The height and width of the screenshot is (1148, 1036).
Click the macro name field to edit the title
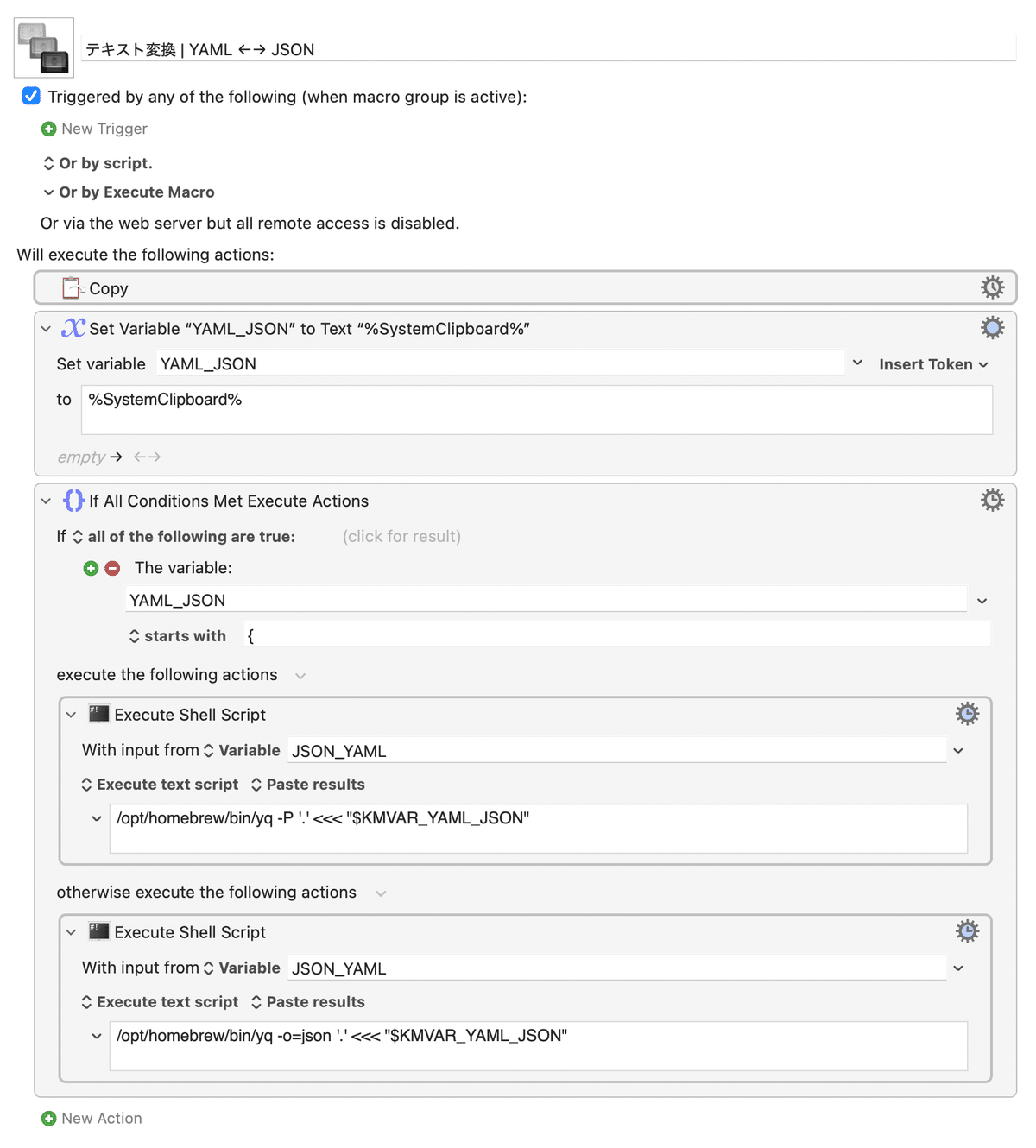coord(345,49)
